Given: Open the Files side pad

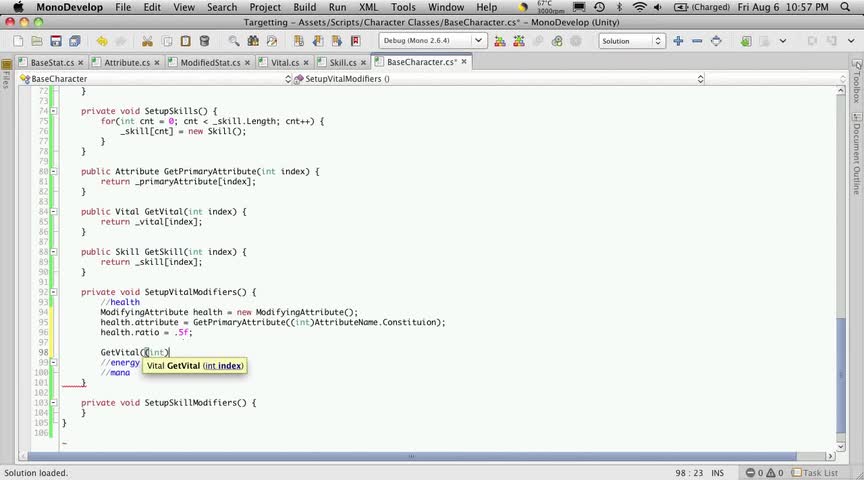Looking at the screenshot, I should (x=6, y=75).
